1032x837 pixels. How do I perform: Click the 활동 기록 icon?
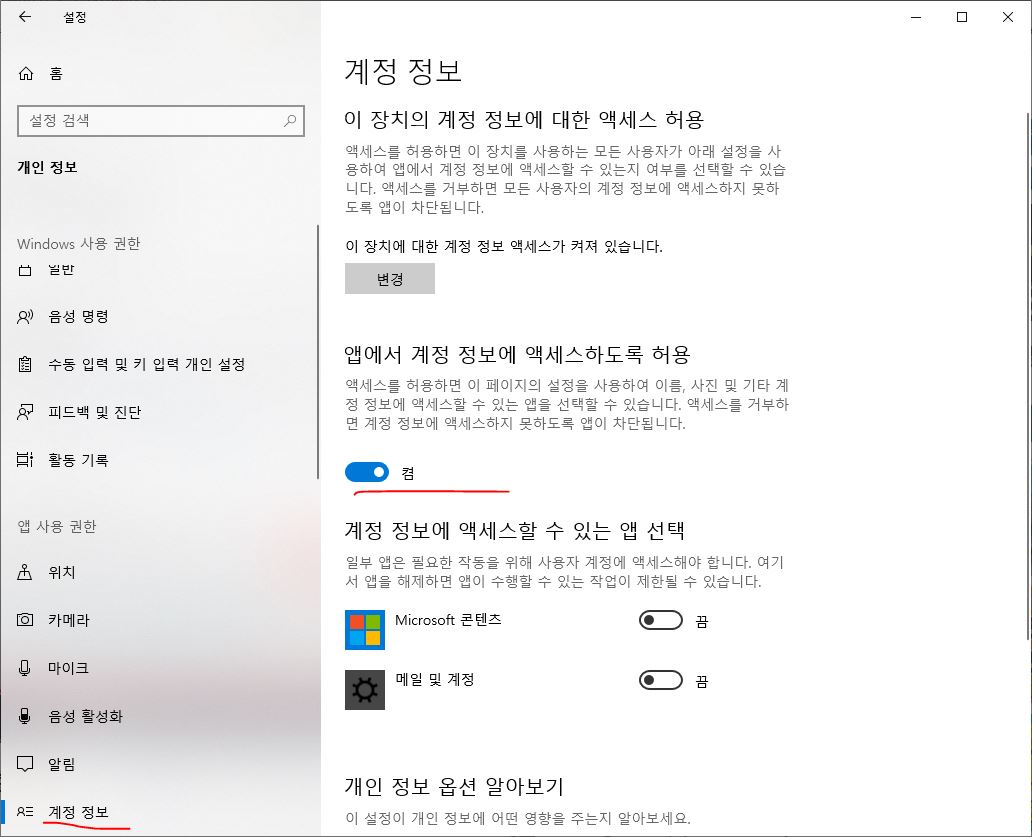click(25, 460)
